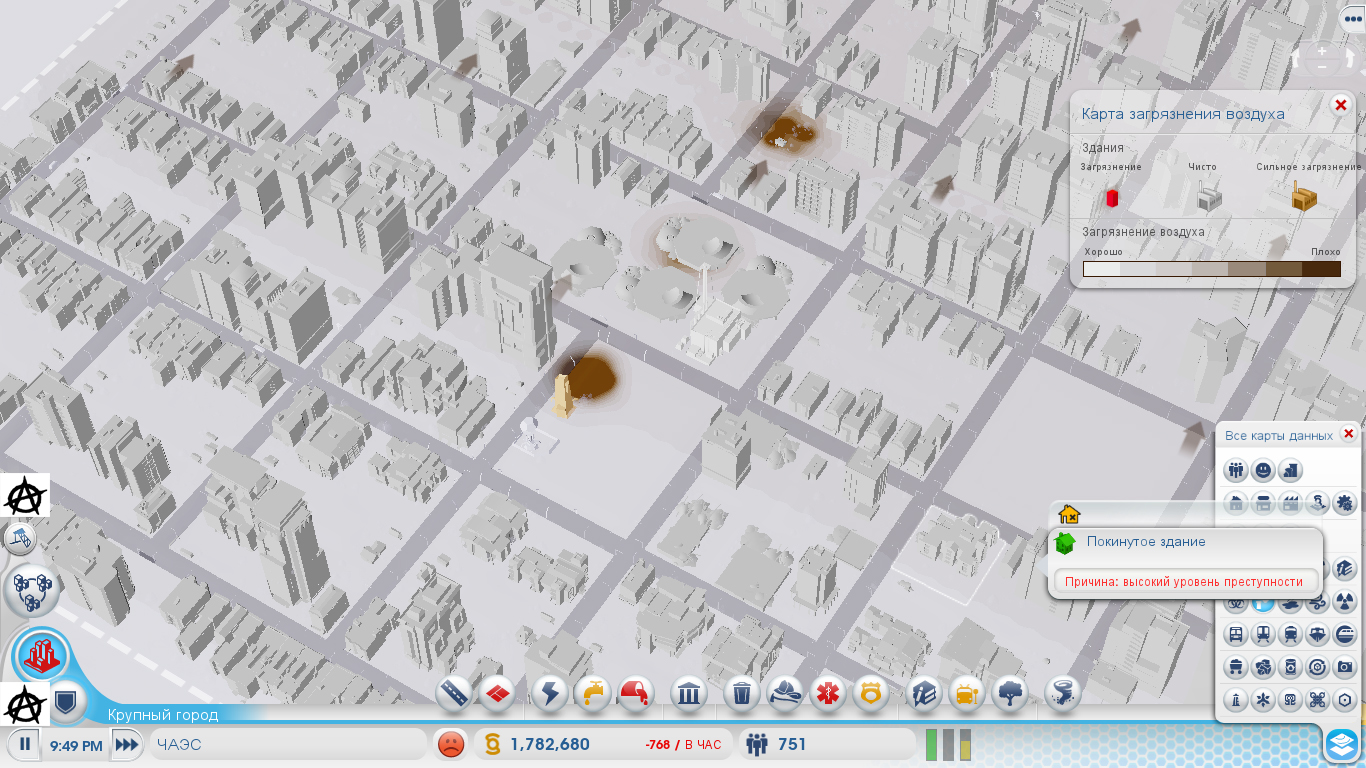Open the Disasters tornado menu
This screenshot has width=1366, height=768.
tap(1062, 693)
